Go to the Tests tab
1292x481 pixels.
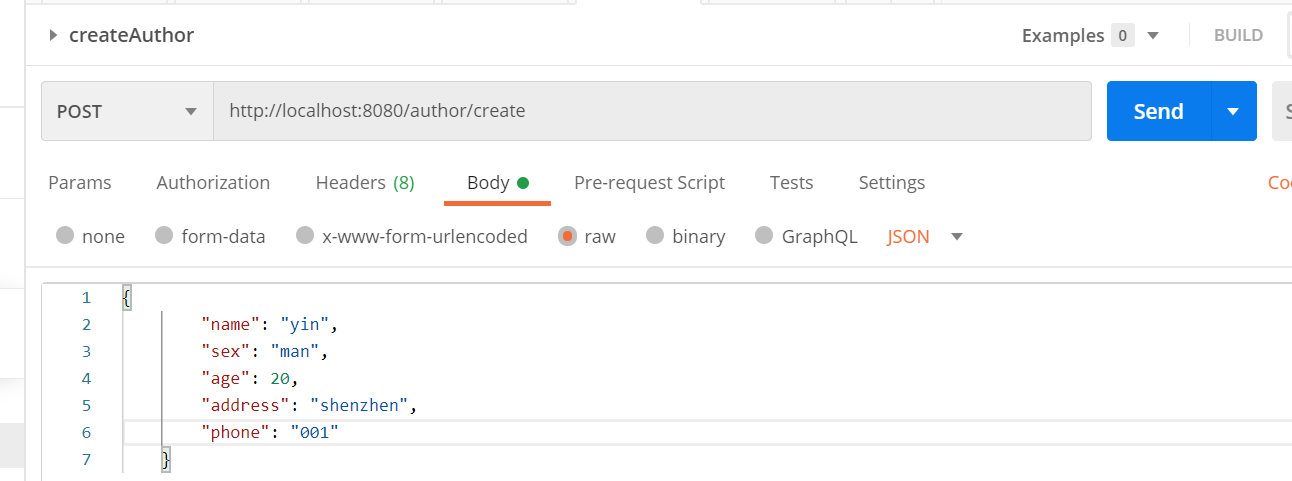(x=791, y=183)
